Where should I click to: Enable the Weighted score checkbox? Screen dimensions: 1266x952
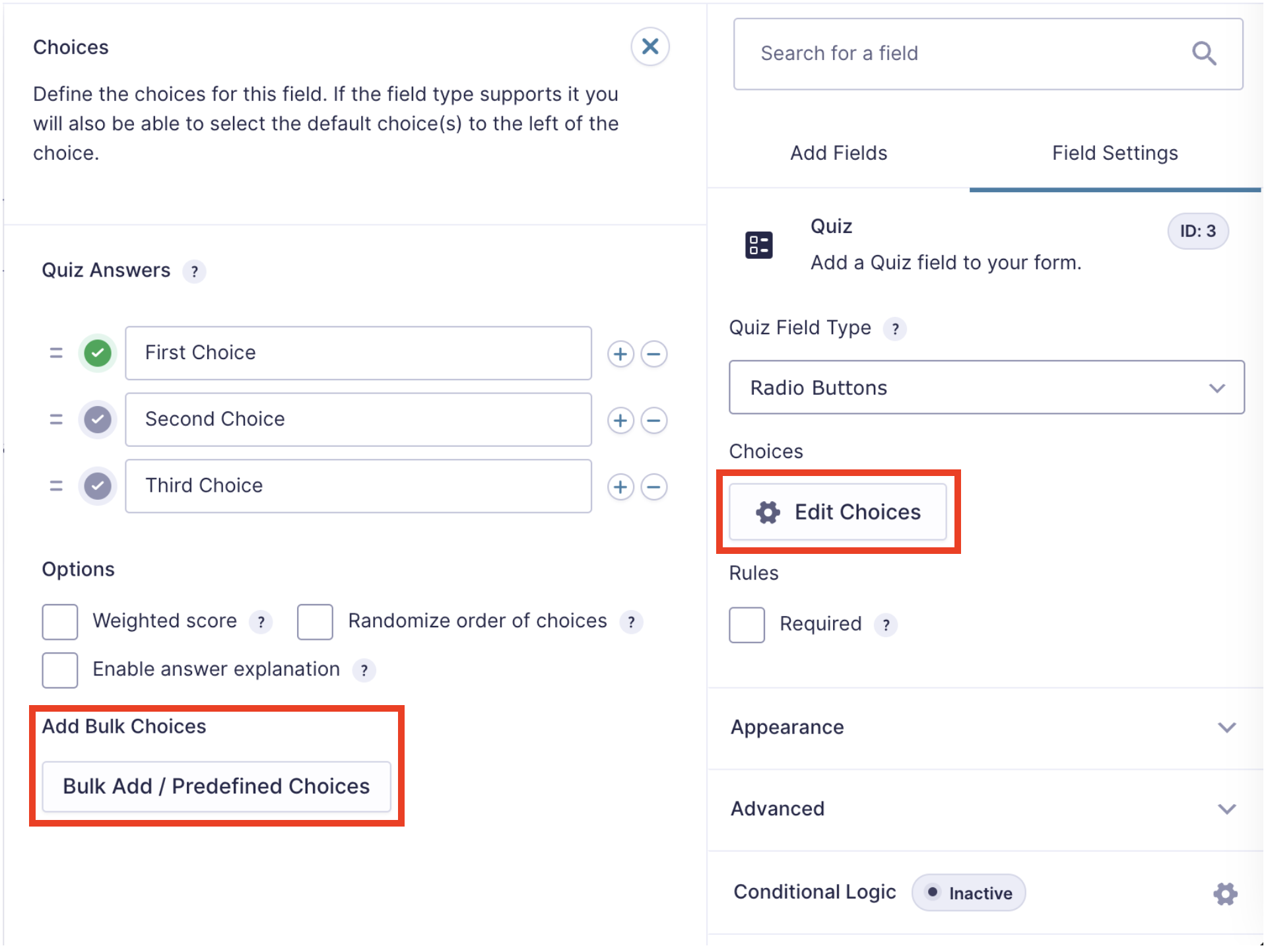[60, 622]
